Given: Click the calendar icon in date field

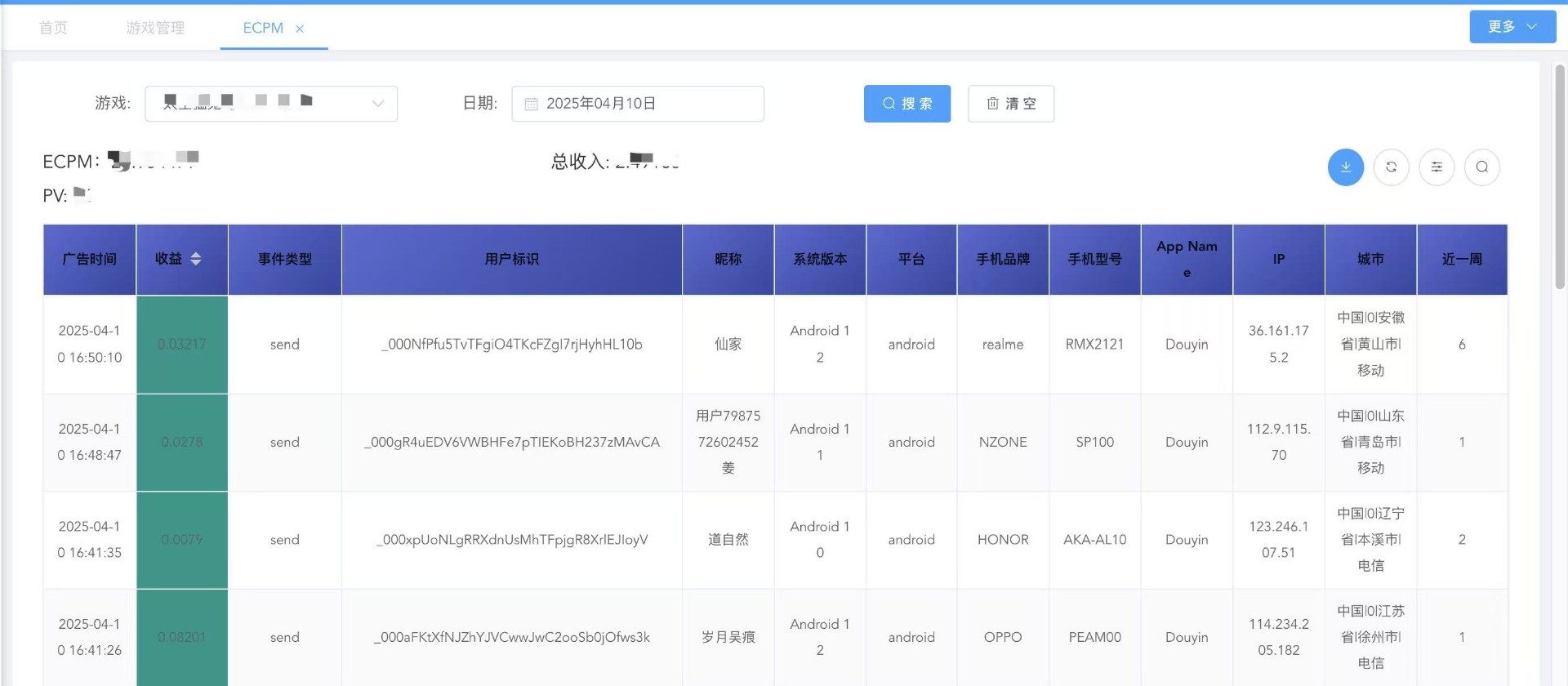Looking at the screenshot, I should [x=531, y=104].
